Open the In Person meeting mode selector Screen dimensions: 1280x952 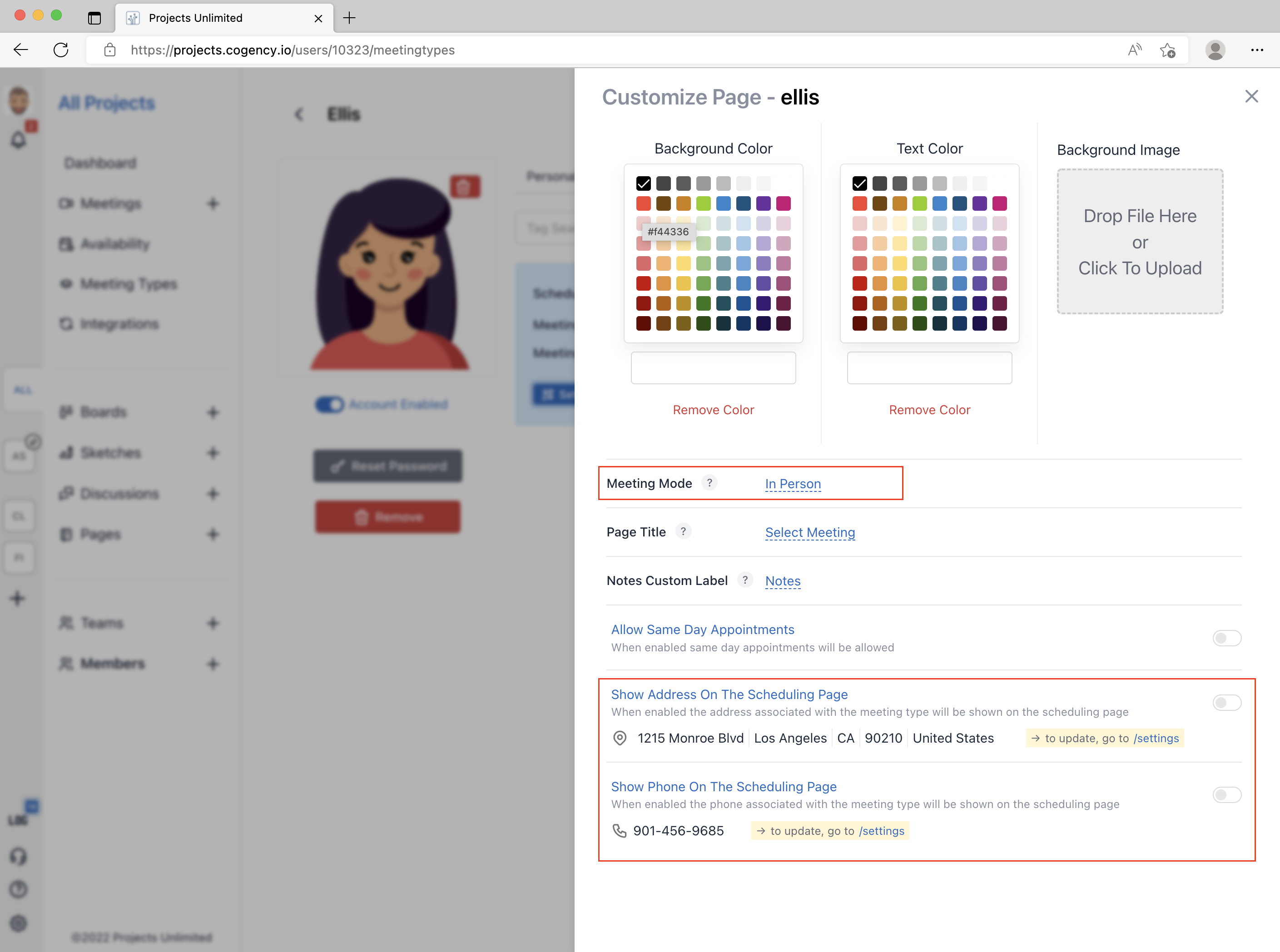pyautogui.click(x=793, y=483)
